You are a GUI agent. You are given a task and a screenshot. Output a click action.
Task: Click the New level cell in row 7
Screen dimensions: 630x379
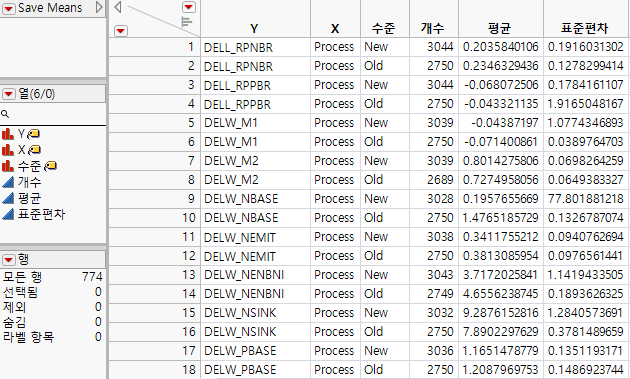[x=385, y=161]
